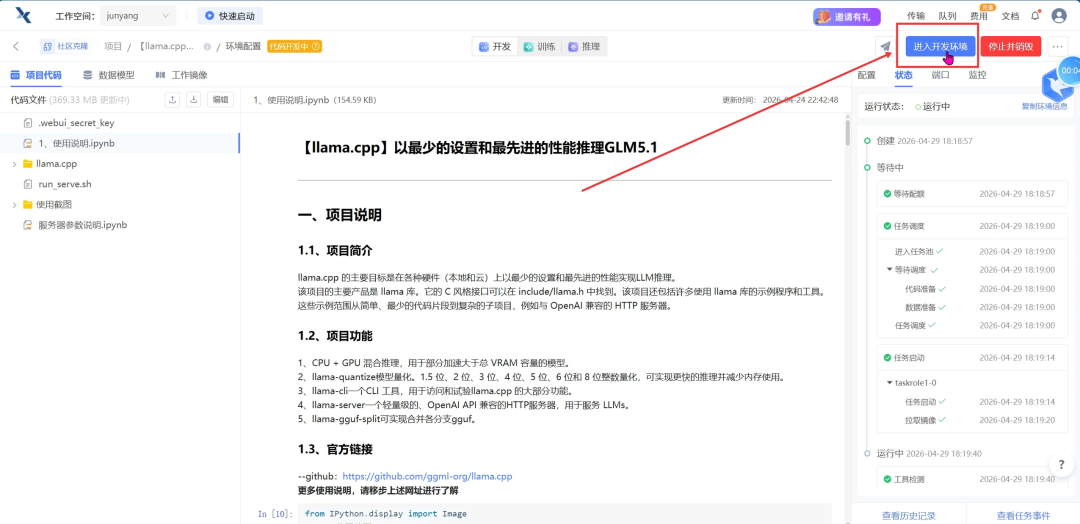
Task: Open the 传输 transfer menu
Action: point(916,16)
